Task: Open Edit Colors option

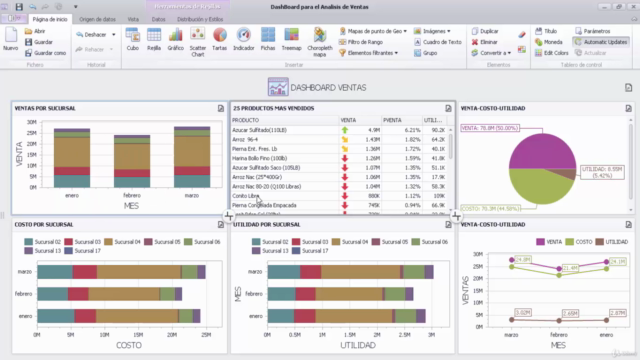Action: tap(551, 53)
